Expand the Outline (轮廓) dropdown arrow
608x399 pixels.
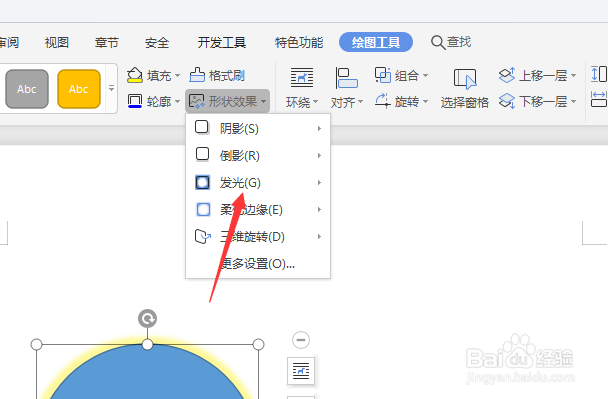(x=178, y=102)
